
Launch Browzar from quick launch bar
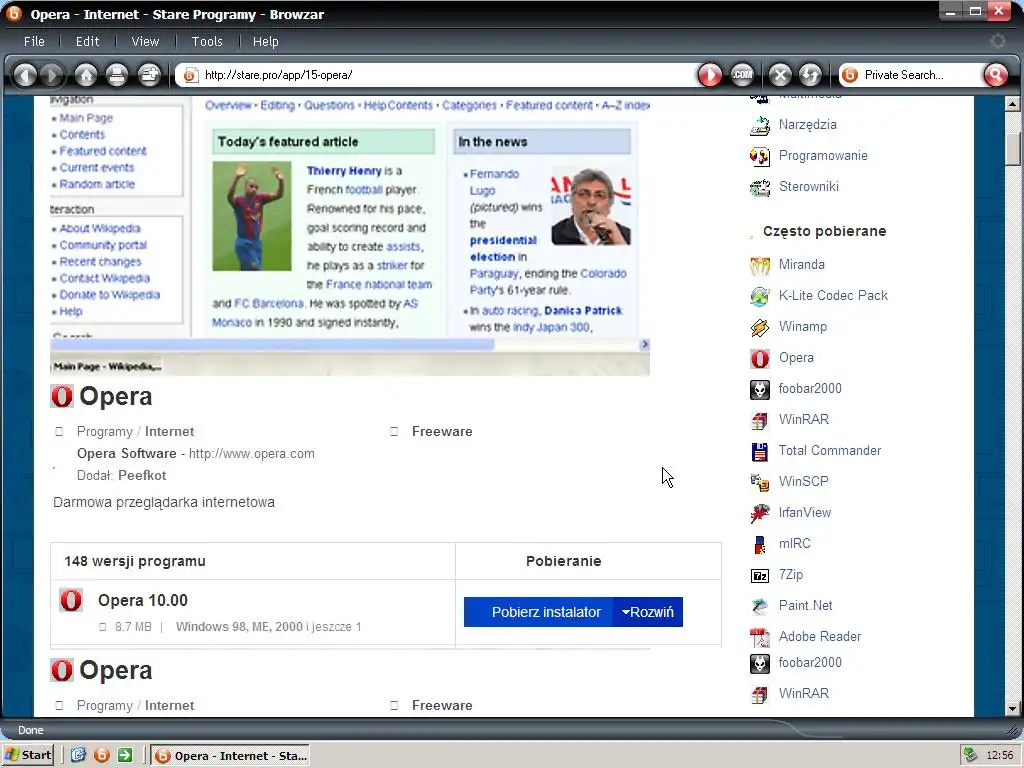pos(102,756)
